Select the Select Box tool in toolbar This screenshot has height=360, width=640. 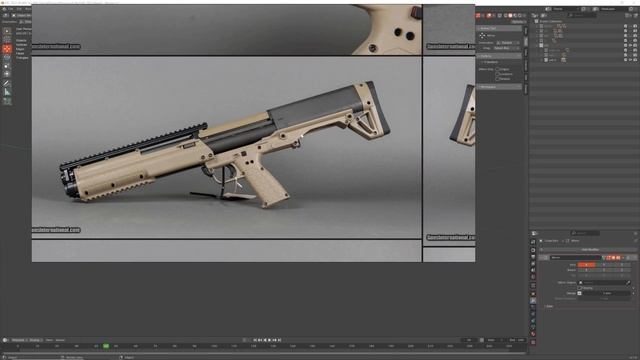tap(7, 31)
